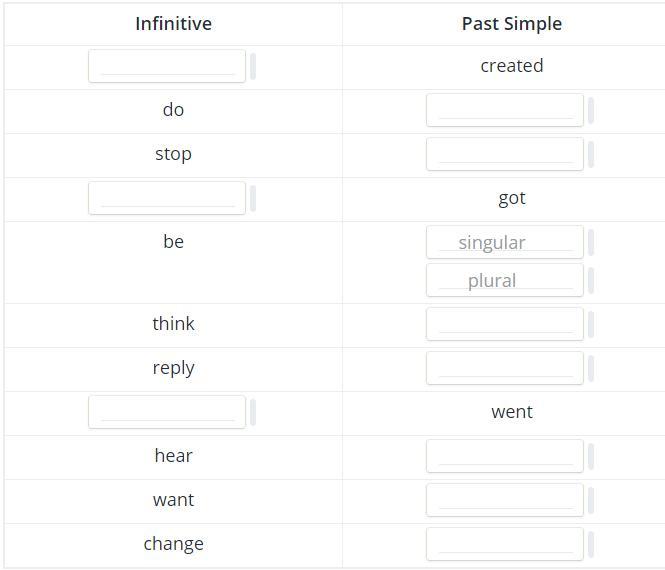Select the past simple input for 'think'
This screenshot has width=665, height=570.
point(505,324)
